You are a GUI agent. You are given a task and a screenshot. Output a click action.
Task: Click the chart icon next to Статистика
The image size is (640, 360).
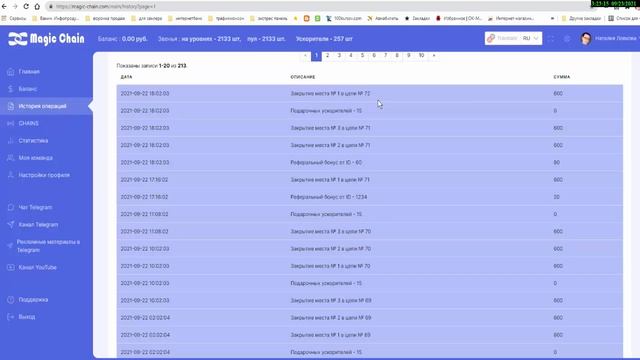pyautogui.click(x=11, y=140)
